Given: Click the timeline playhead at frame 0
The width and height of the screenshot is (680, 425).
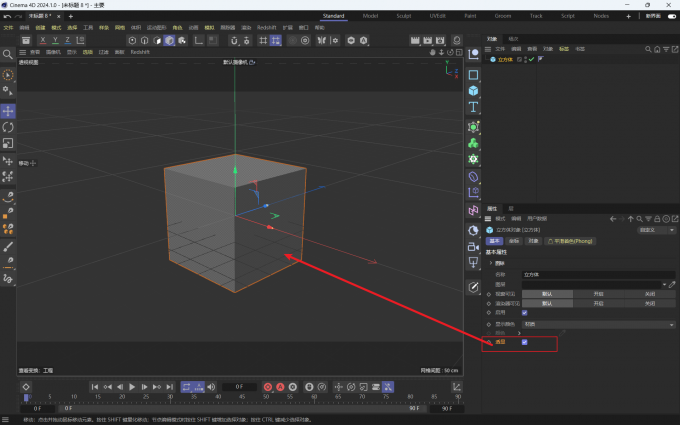Looking at the screenshot, I should click(x=26, y=397).
